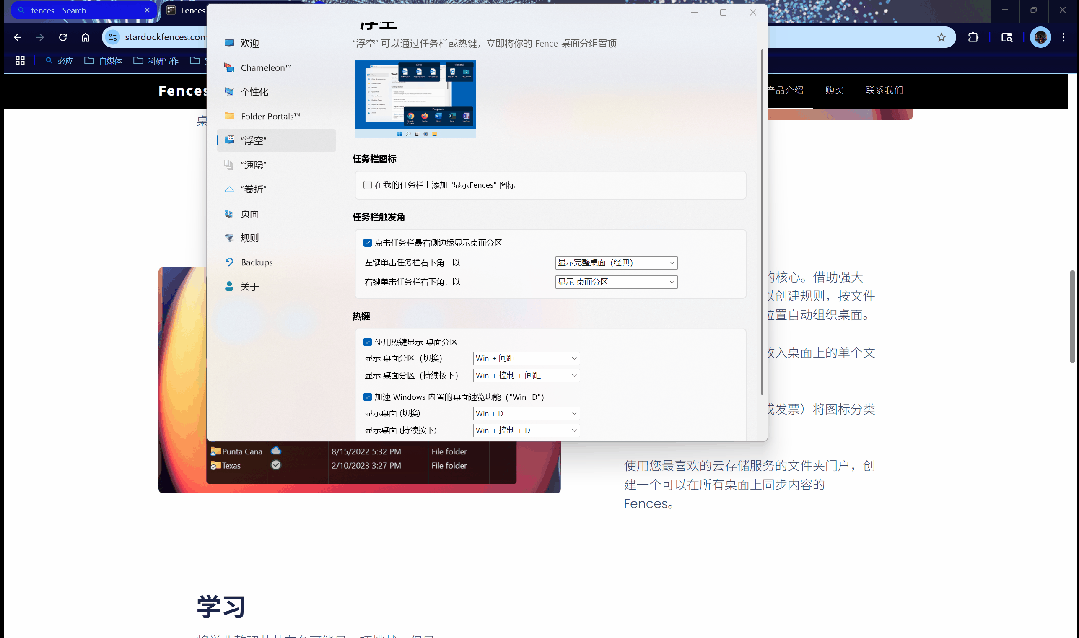Go back in Chrome
Image resolution: width=1079 pixels, height=638 pixels.
(x=17, y=37)
